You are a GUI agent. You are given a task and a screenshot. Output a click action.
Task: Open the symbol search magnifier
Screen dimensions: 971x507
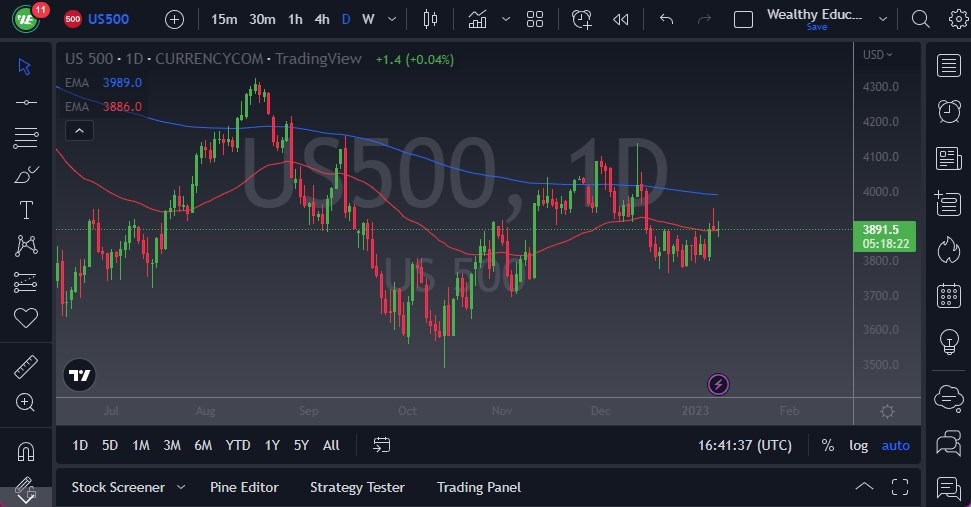(921, 19)
